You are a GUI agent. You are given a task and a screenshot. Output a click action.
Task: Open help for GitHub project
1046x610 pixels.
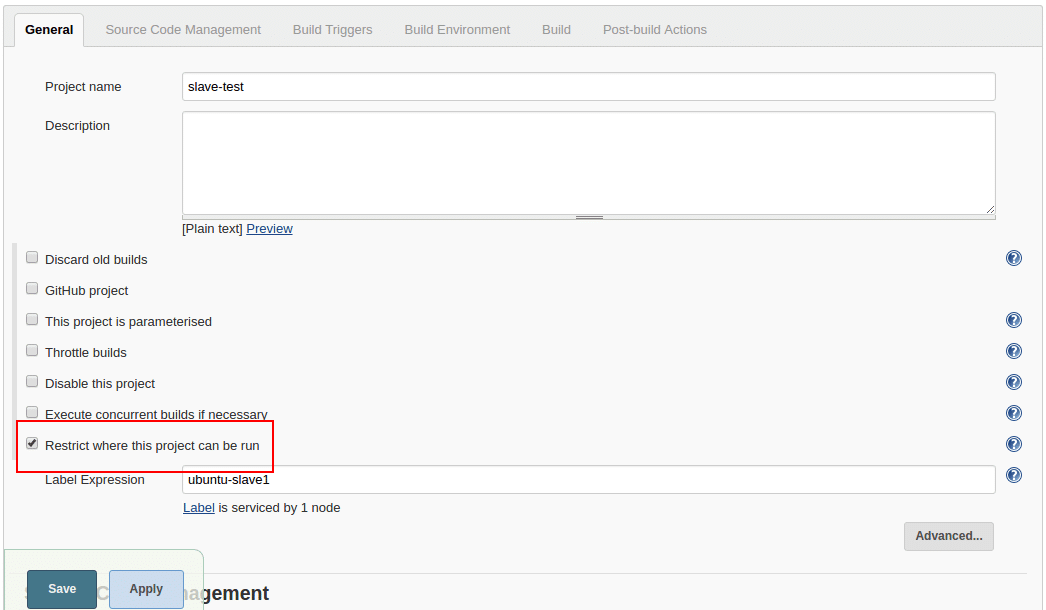pos(1013,289)
